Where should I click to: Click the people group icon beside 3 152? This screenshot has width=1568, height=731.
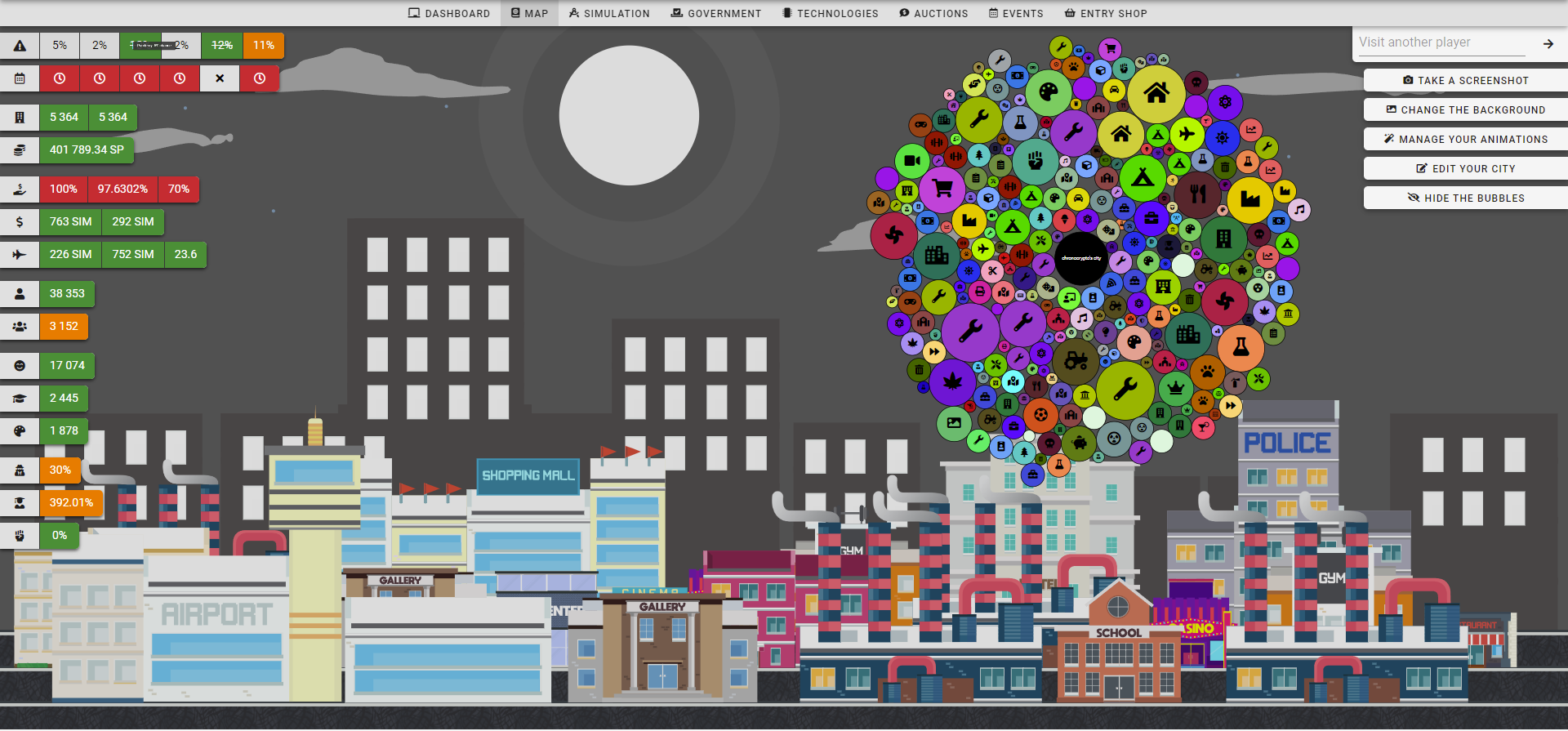click(20, 327)
